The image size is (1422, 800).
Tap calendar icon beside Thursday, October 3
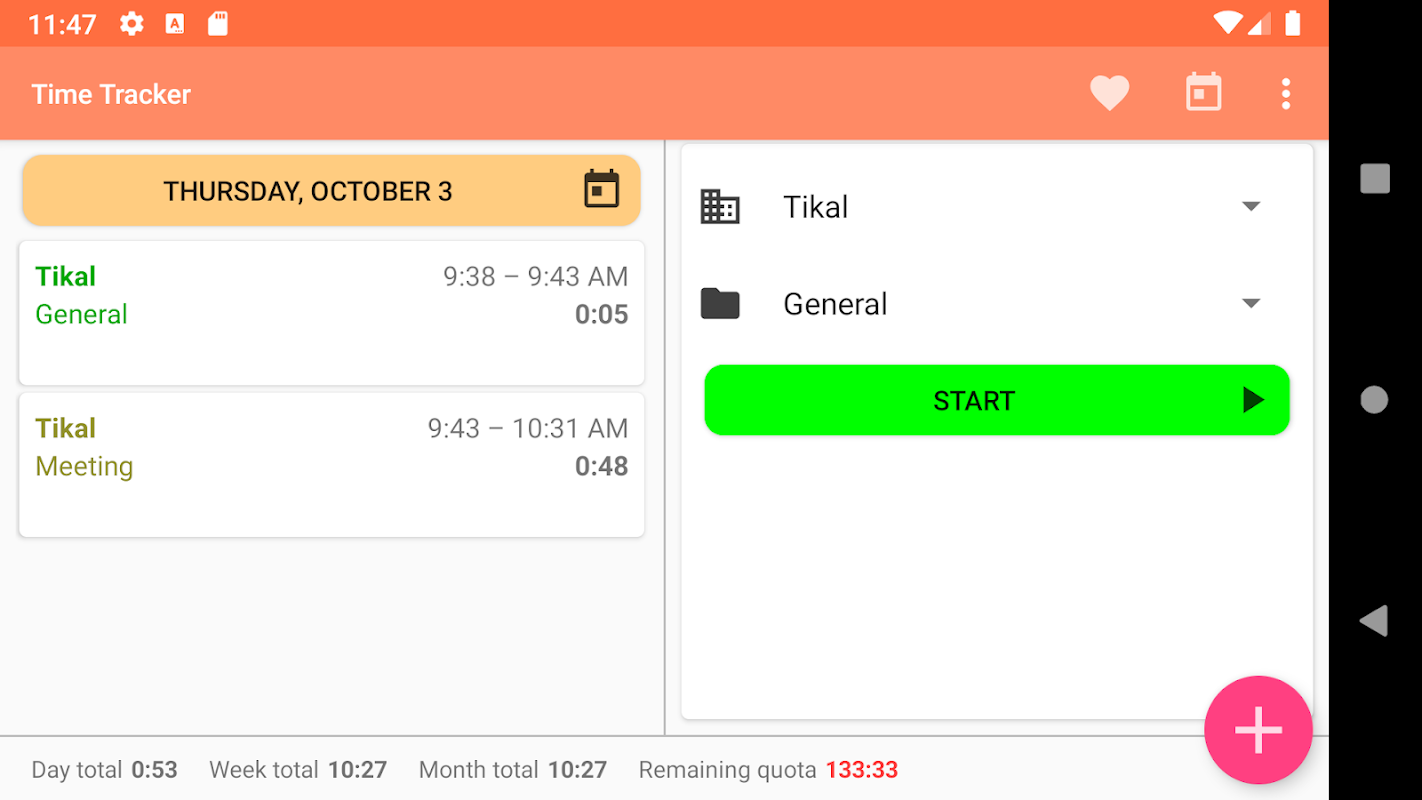(601, 189)
